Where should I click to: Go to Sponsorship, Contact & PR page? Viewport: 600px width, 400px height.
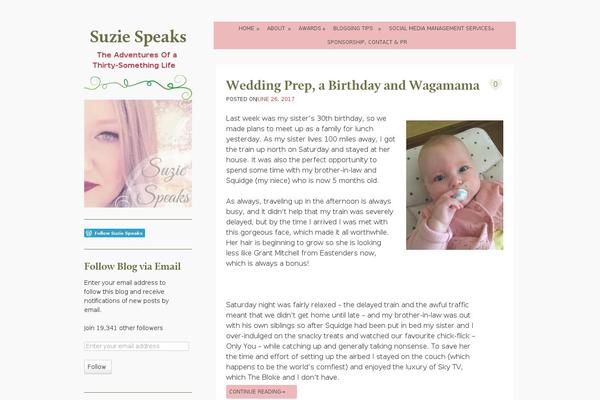367,42
